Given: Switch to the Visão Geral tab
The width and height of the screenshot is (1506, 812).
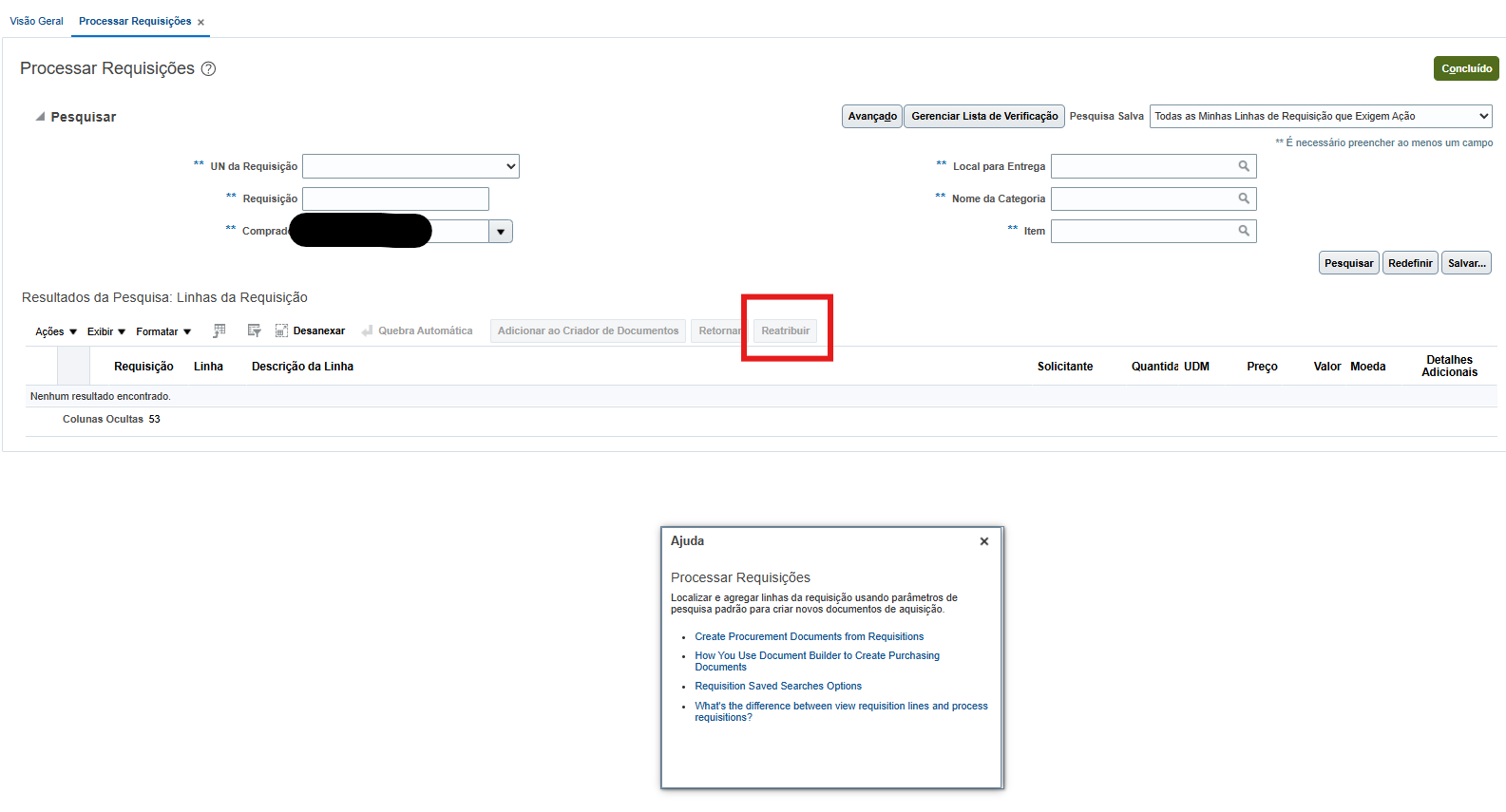Looking at the screenshot, I should click(36, 21).
